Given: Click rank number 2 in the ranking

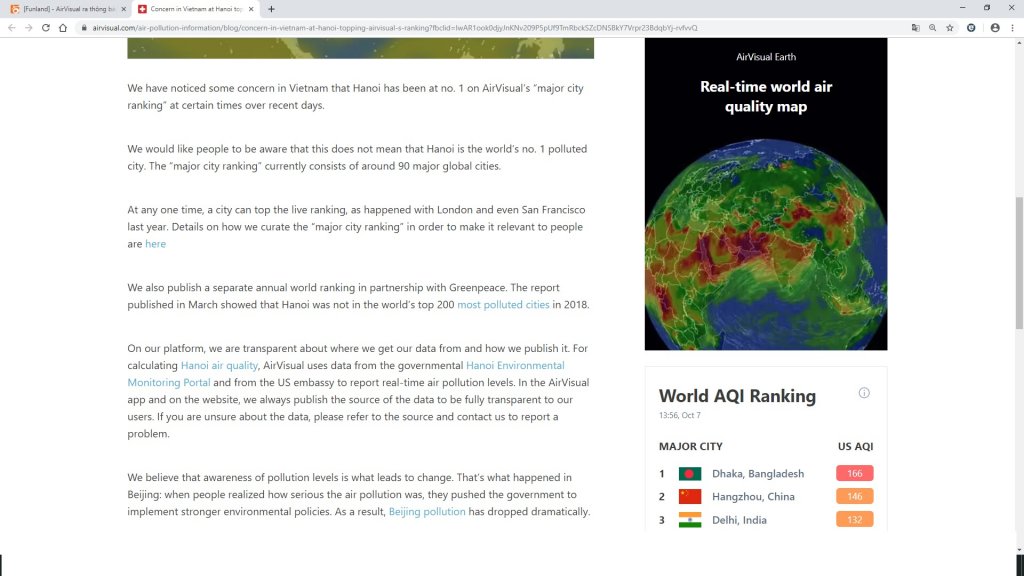Looking at the screenshot, I should tap(662, 496).
